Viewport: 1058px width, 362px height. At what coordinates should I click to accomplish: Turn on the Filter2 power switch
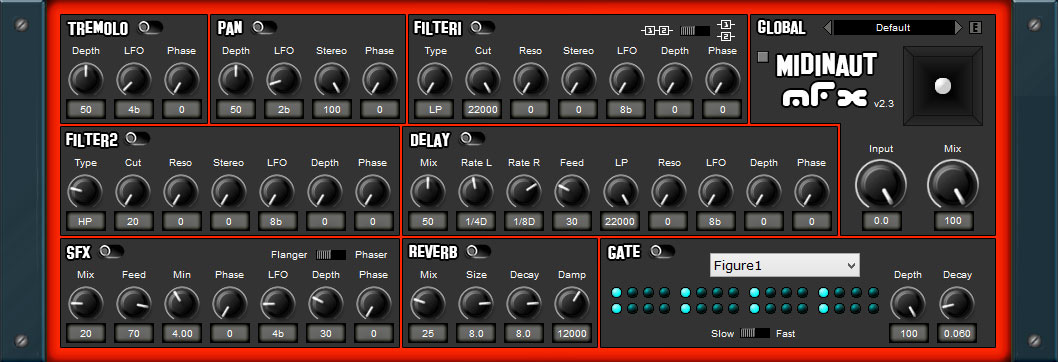[137, 138]
